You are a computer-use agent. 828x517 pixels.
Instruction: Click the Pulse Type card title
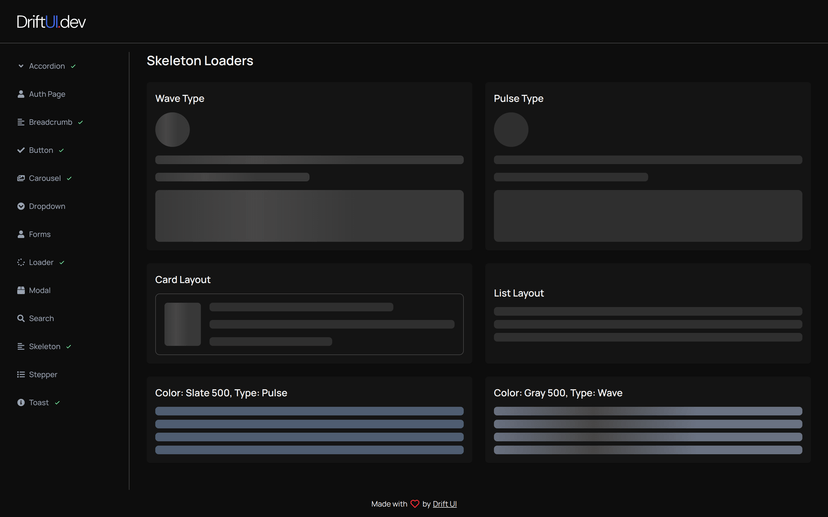[x=518, y=98]
